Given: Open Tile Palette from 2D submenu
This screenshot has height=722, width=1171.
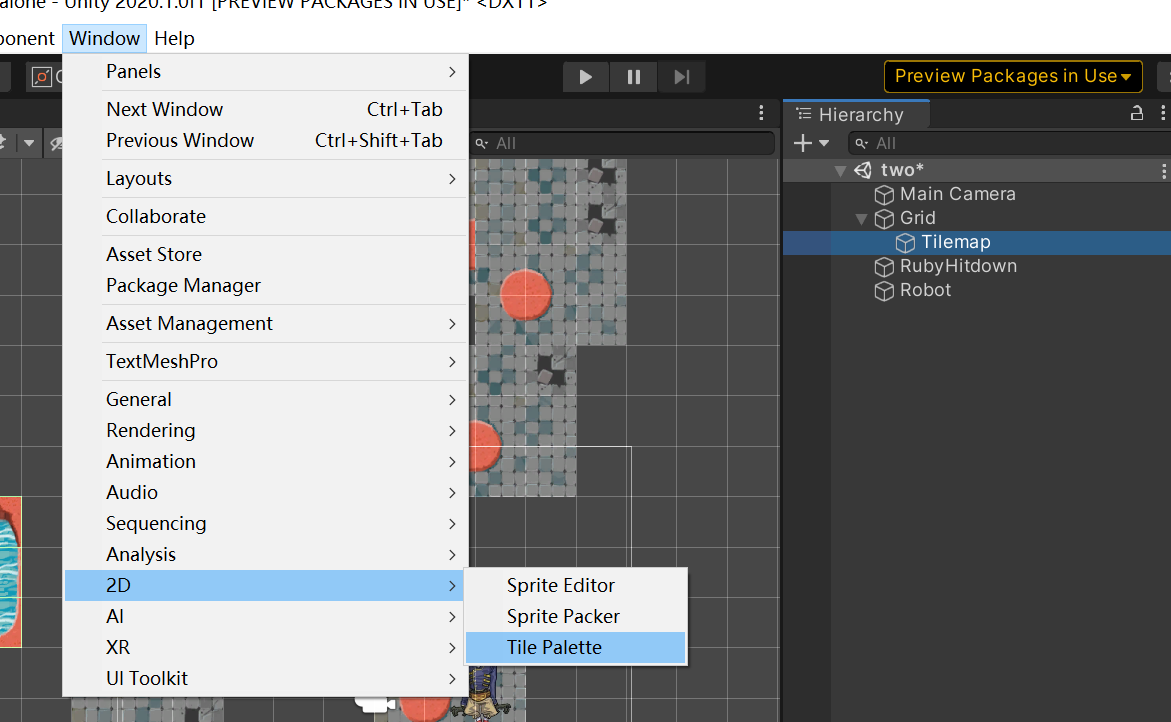Looking at the screenshot, I should 575,647.
